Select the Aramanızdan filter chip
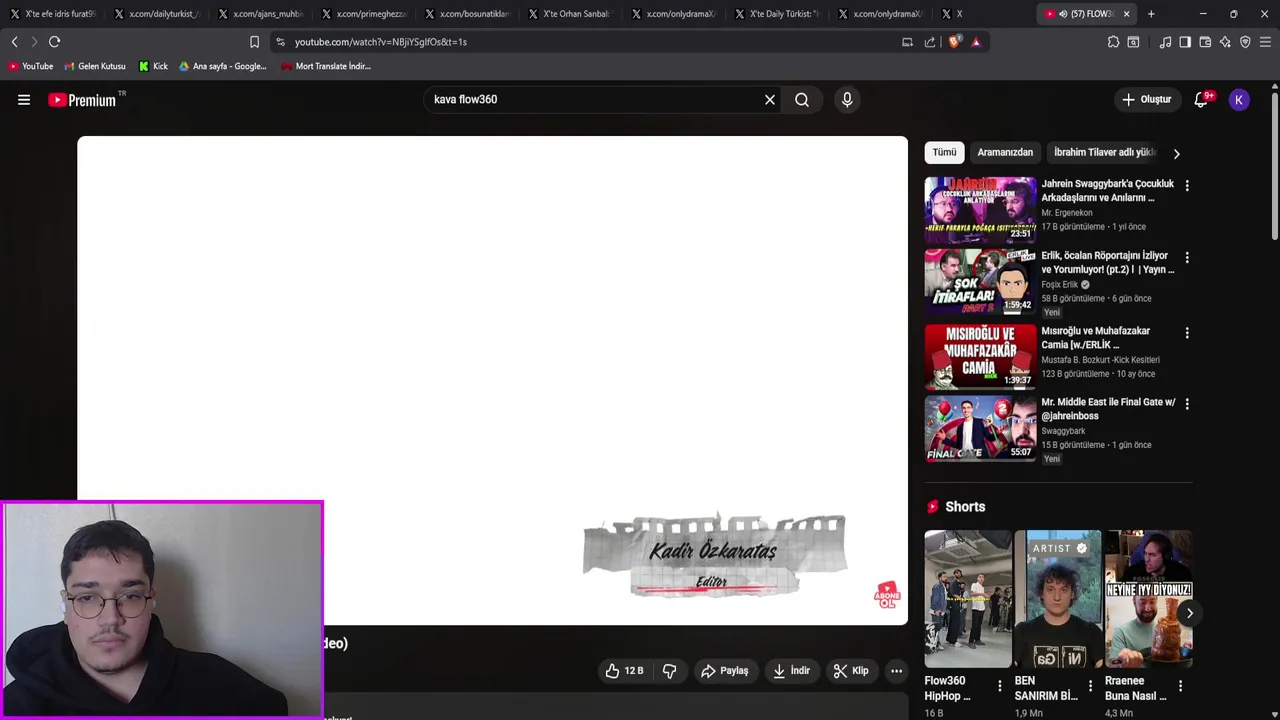Viewport: 1280px width, 720px height. [x=1005, y=152]
